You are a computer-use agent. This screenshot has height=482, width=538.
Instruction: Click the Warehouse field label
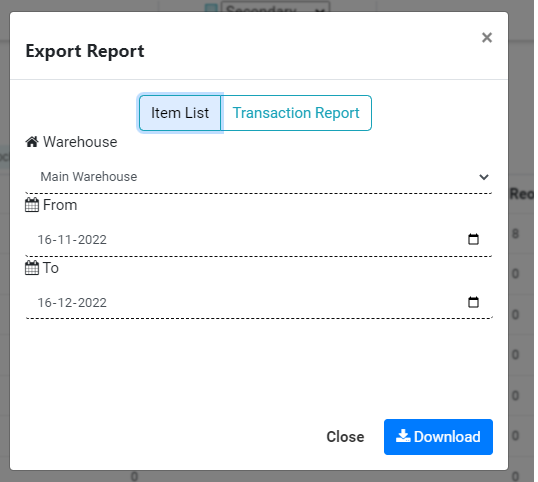(80, 142)
